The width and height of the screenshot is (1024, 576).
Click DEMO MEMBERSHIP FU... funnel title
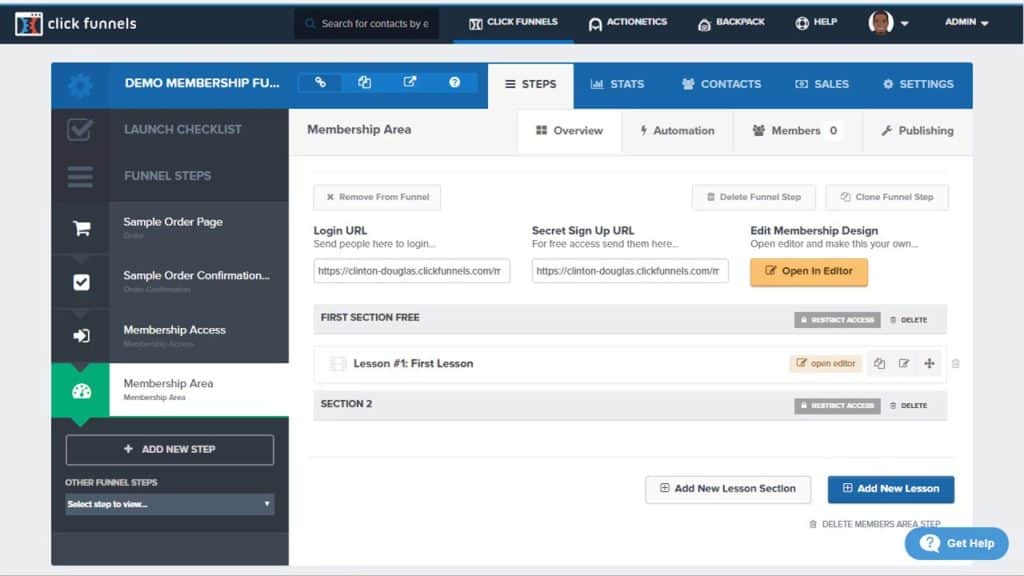click(202, 83)
